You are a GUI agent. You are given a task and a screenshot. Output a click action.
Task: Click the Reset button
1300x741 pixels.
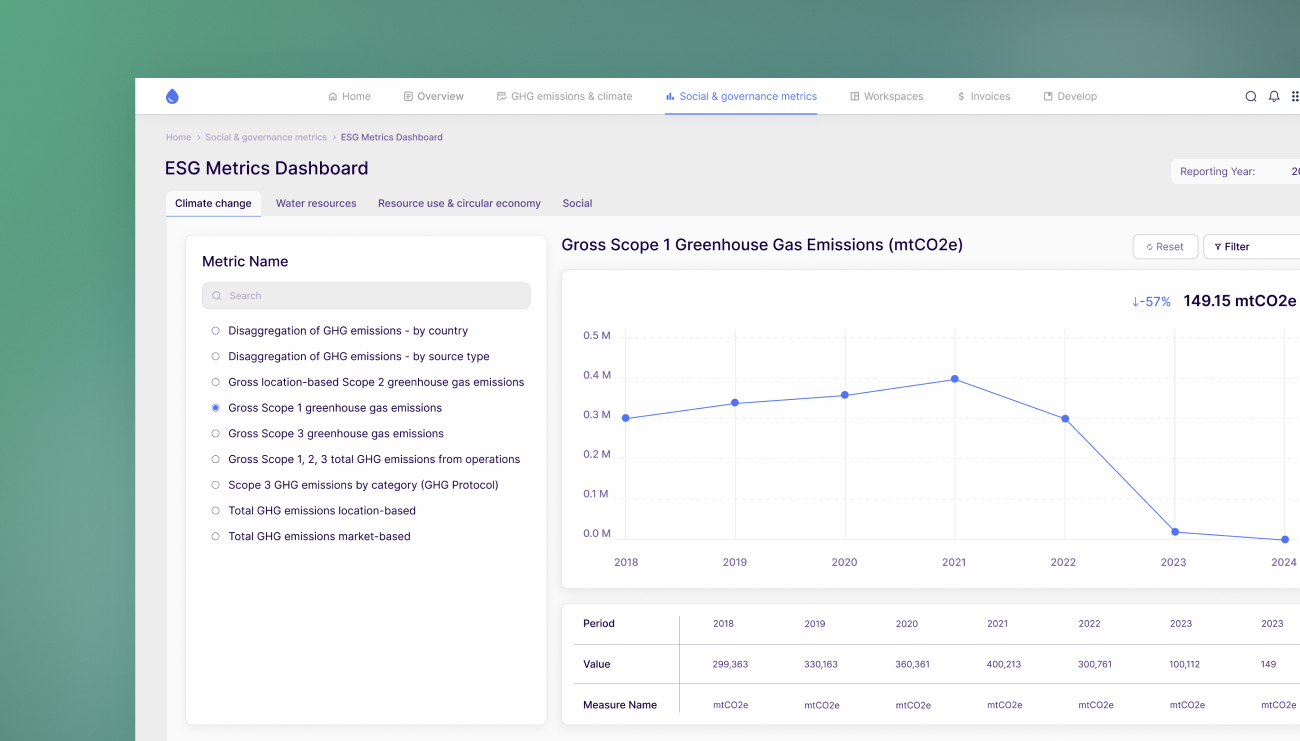pos(1165,247)
